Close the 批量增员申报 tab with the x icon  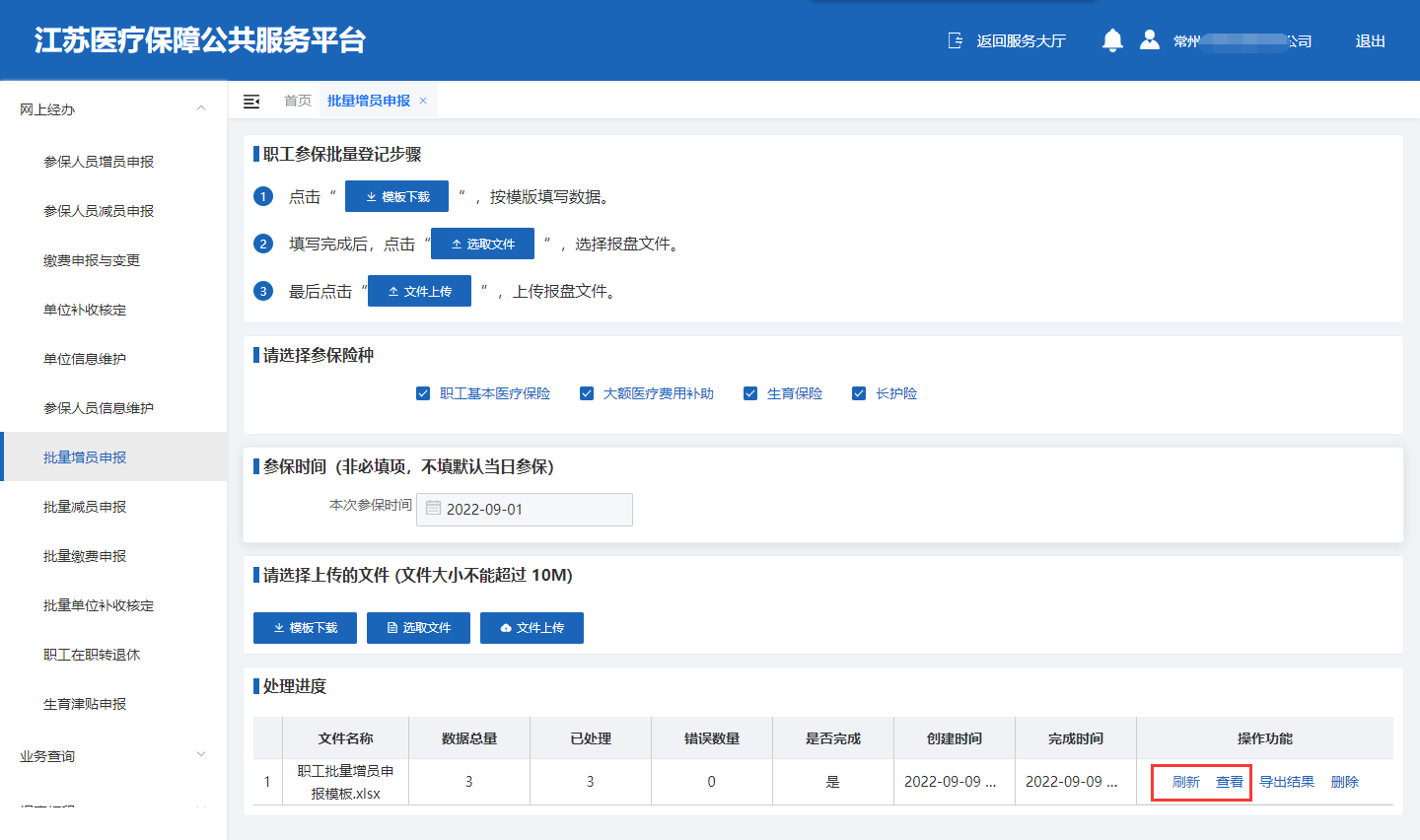coord(423,101)
